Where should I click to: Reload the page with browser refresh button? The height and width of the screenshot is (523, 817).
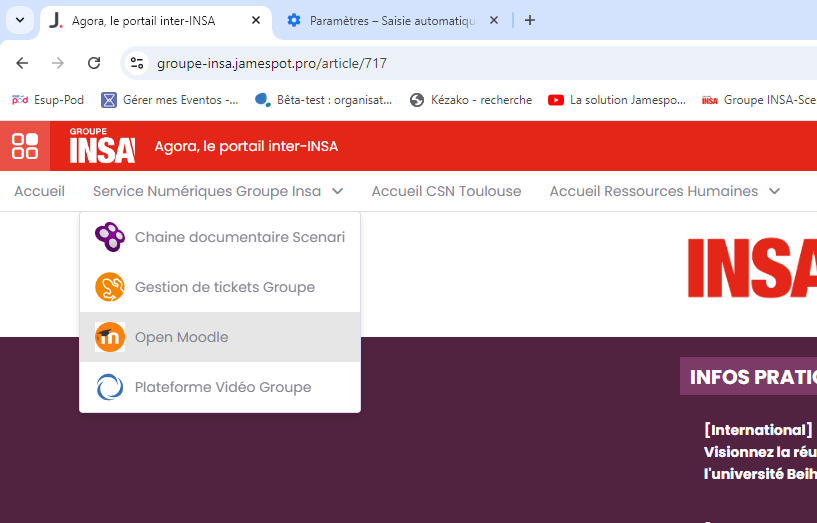click(x=94, y=63)
